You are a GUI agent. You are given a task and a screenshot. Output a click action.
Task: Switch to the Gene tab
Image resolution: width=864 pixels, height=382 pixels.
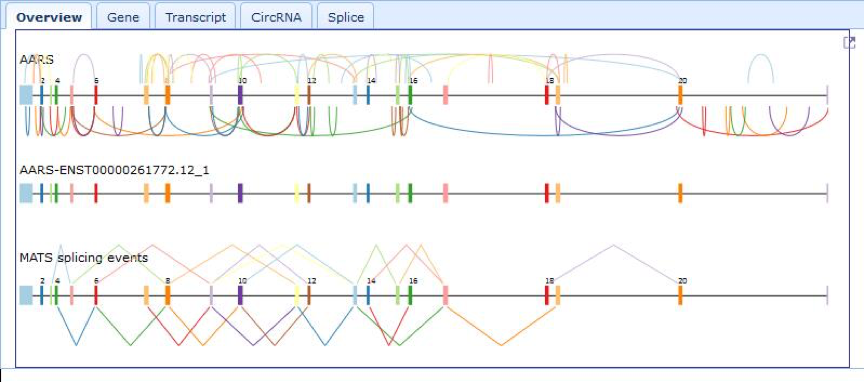123,17
